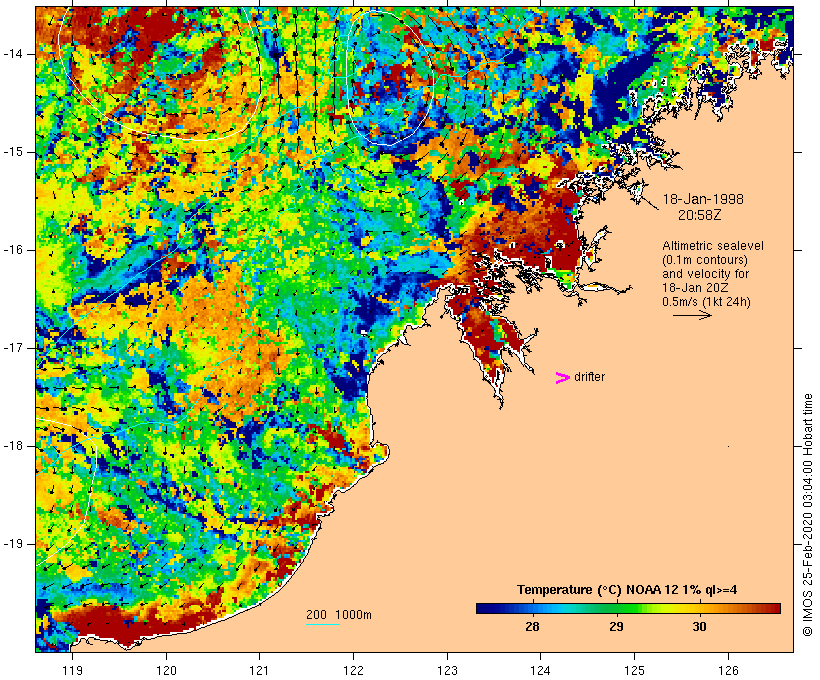Click the '124' longitude axis label
Image resolution: width=820 pixels, height=680 pixels.
pyautogui.click(x=541, y=670)
